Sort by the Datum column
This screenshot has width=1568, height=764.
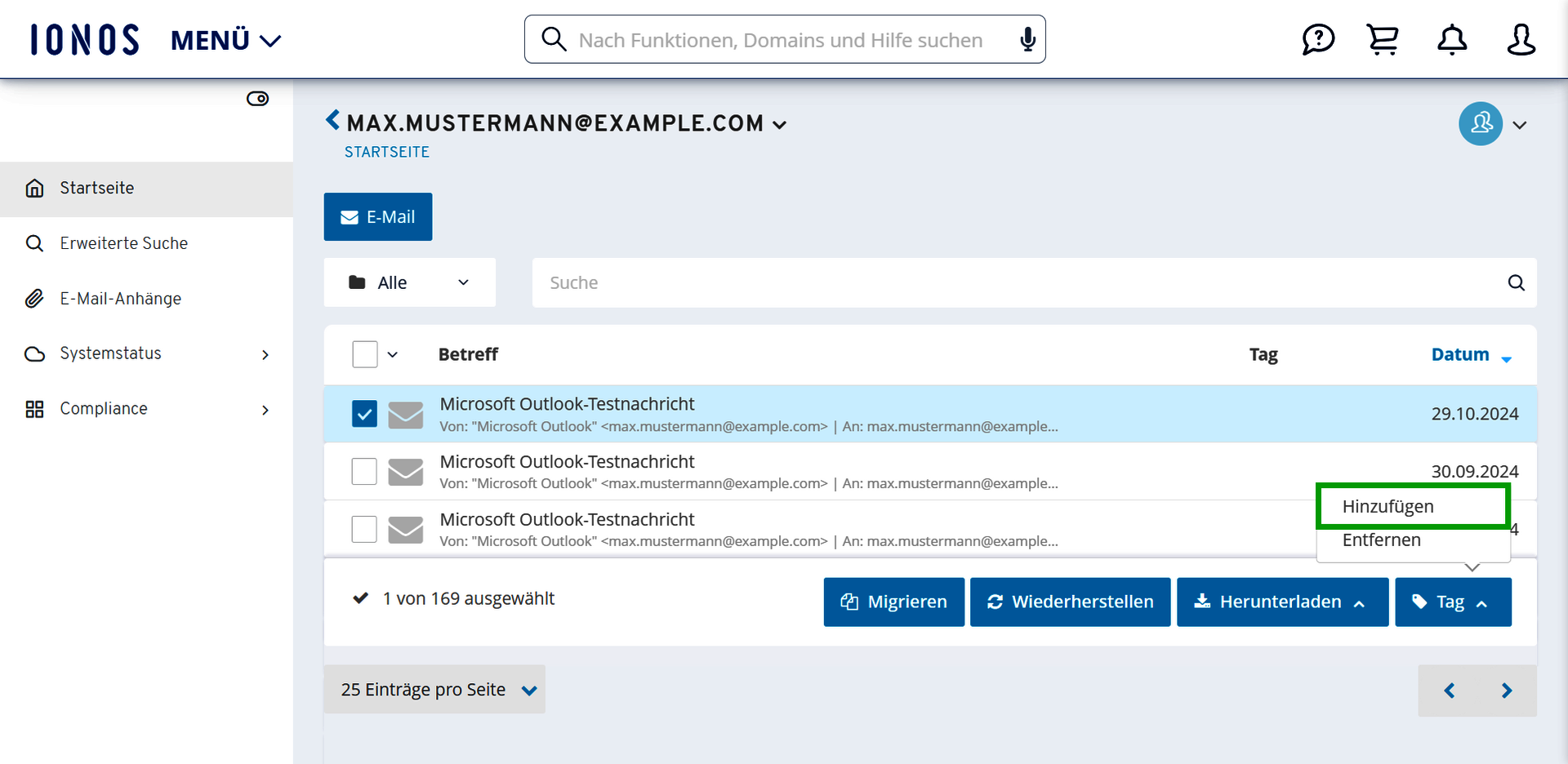(x=1471, y=354)
